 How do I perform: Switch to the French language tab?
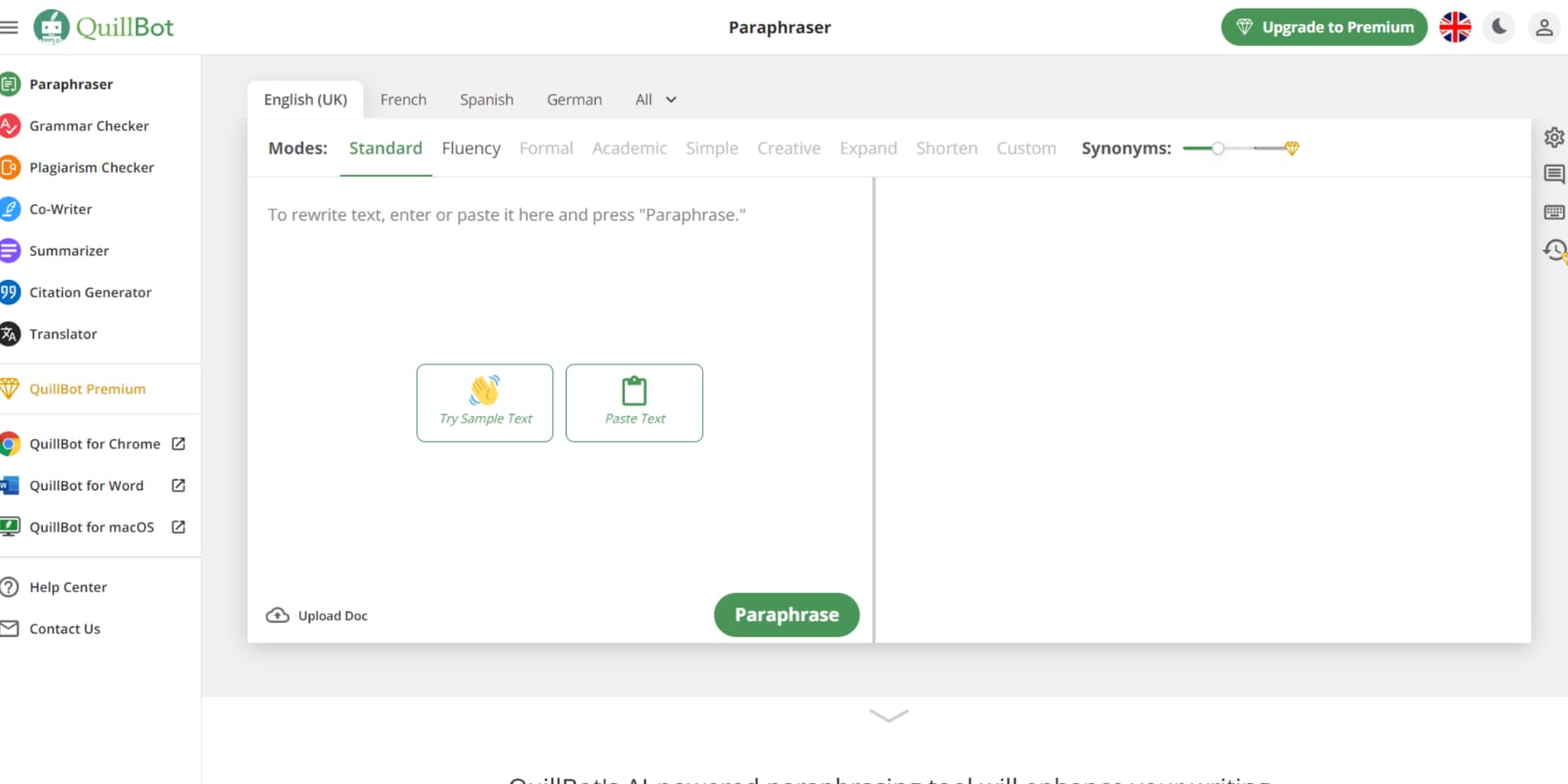click(403, 99)
